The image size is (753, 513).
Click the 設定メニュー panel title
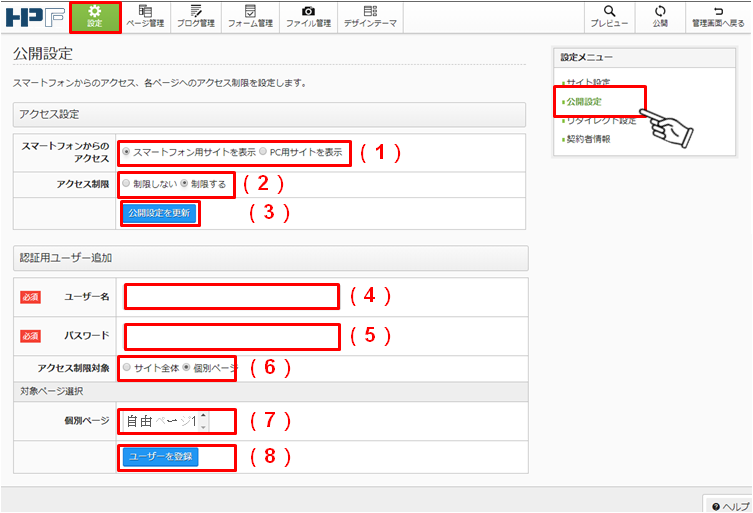click(586, 57)
